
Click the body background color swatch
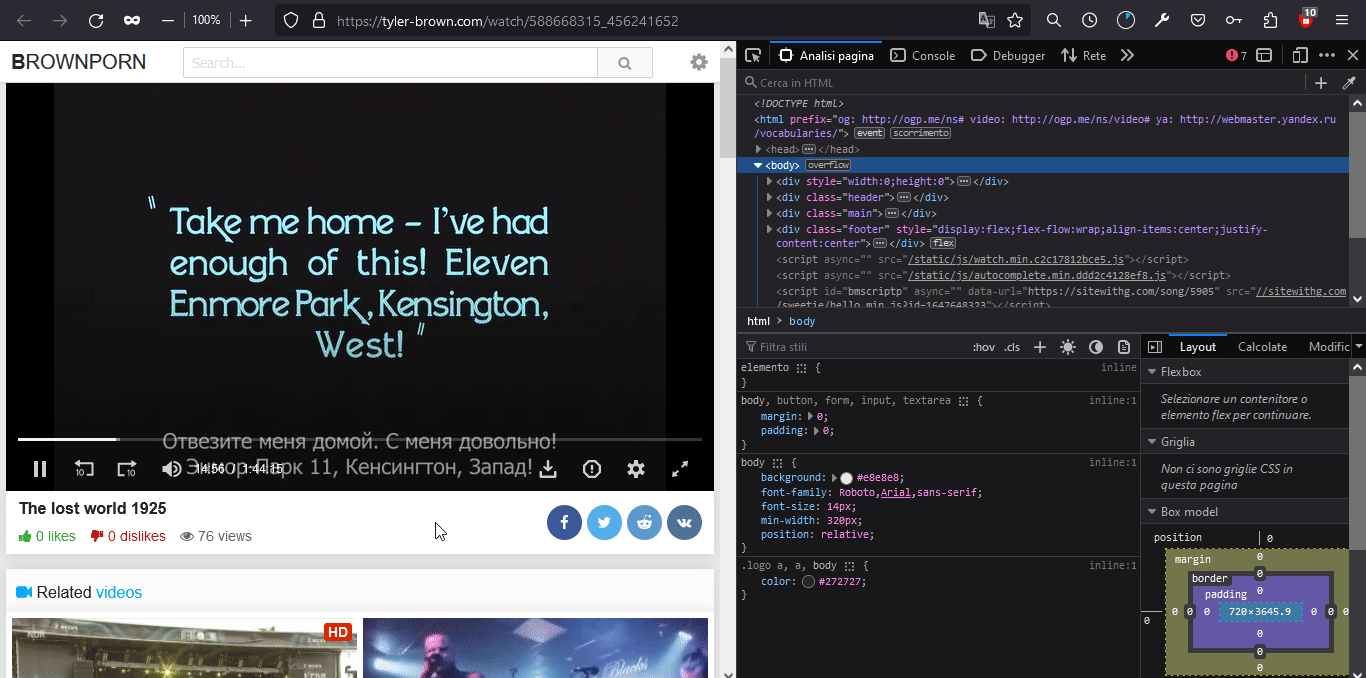click(x=846, y=478)
